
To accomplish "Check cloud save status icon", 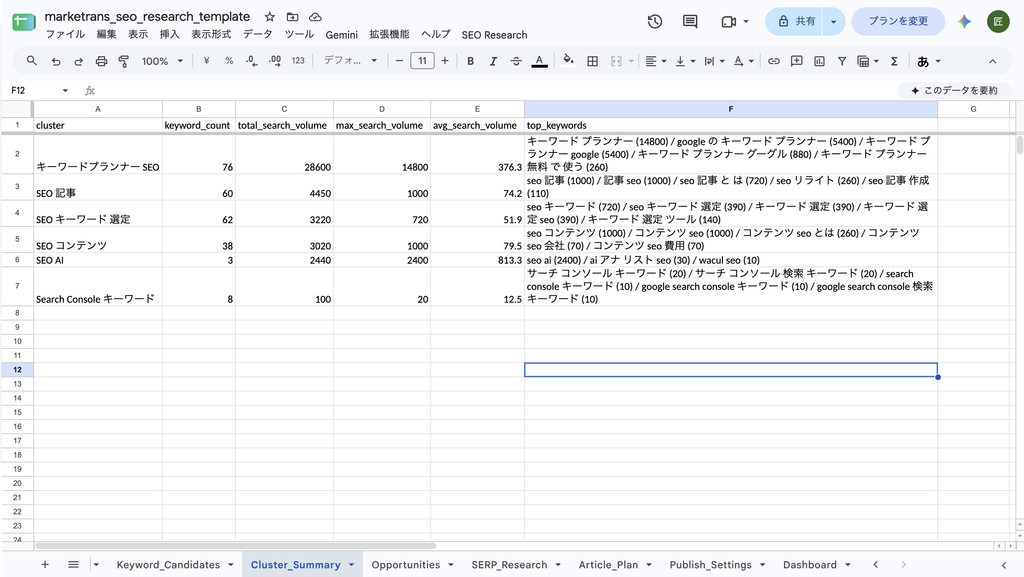I will coord(315,17).
